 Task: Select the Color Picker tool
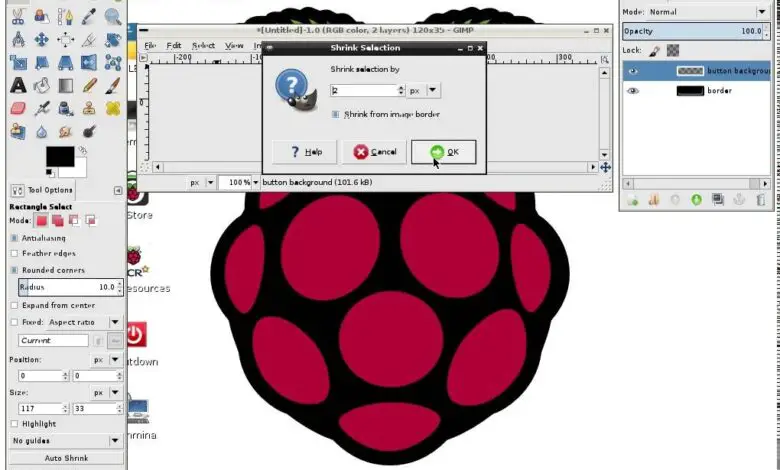89,16
